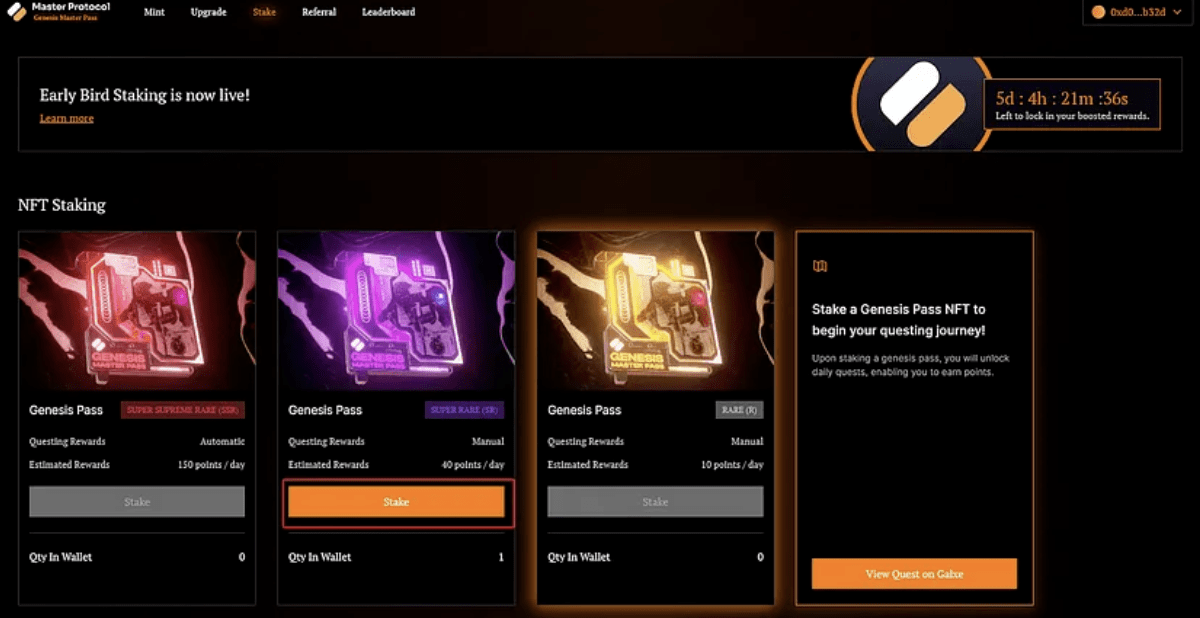Screen dimensions: 1200x618
Task: Open the Mint tab
Action: click(154, 12)
